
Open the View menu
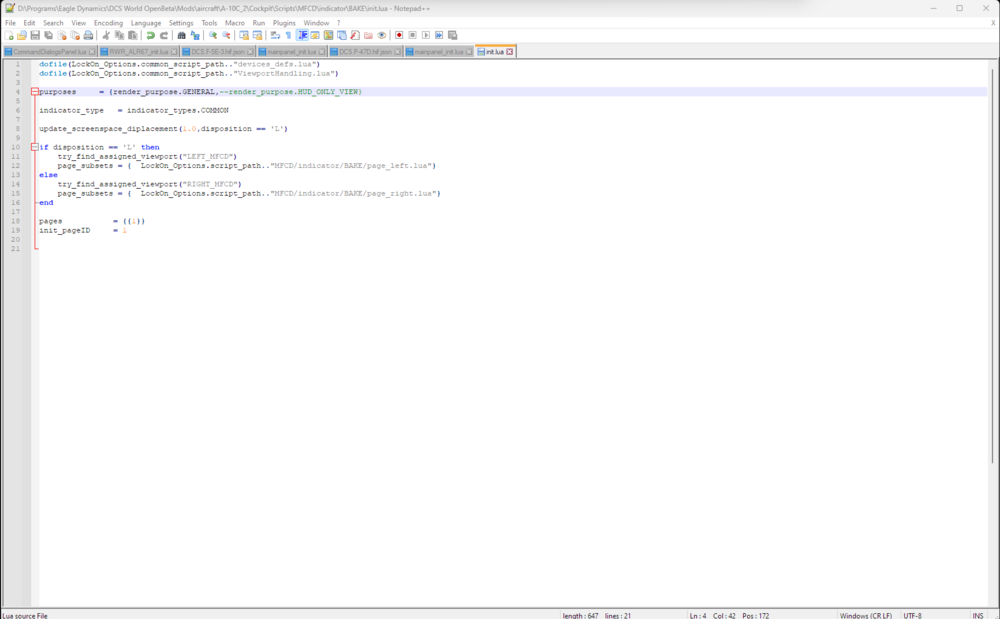pos(78,23)
